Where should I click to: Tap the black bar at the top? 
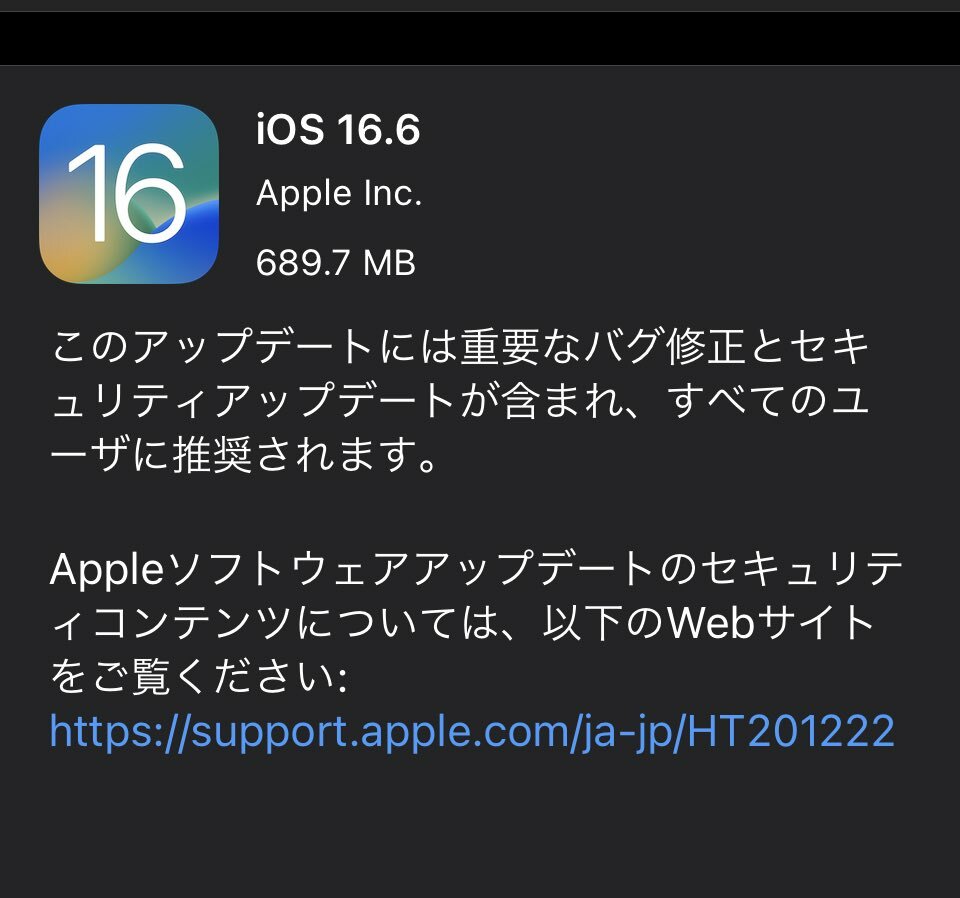tap(480, 38)
